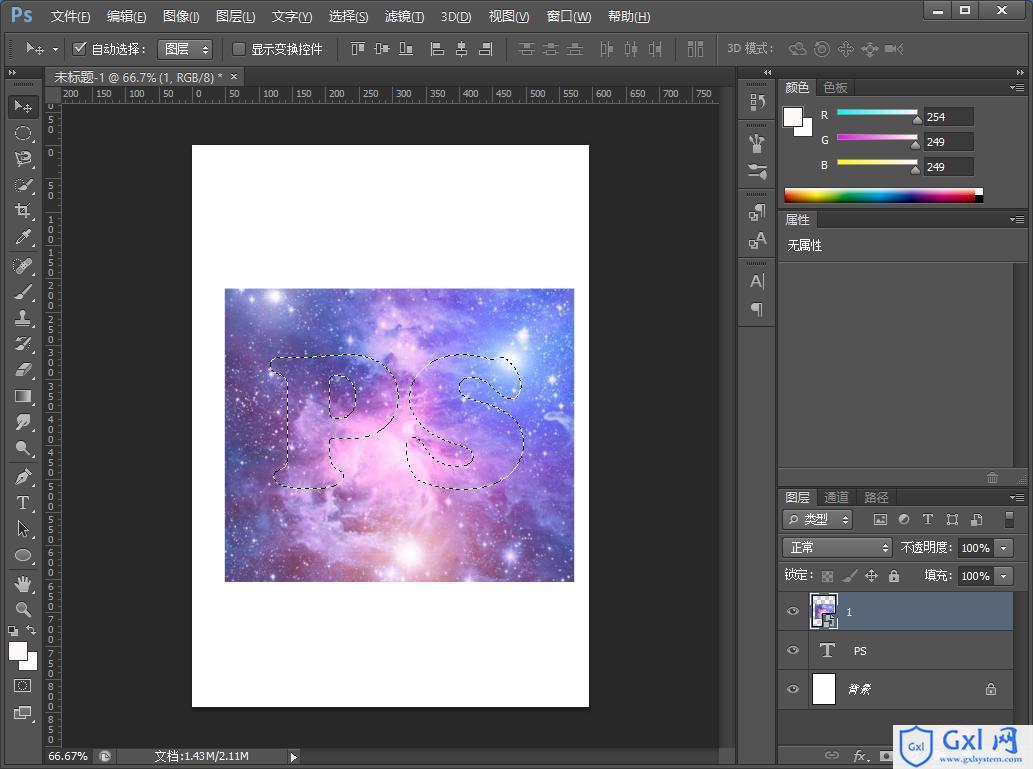Open blend mode 正常 dropdown
1033x769 pixels.
click(x=837, y=548)
